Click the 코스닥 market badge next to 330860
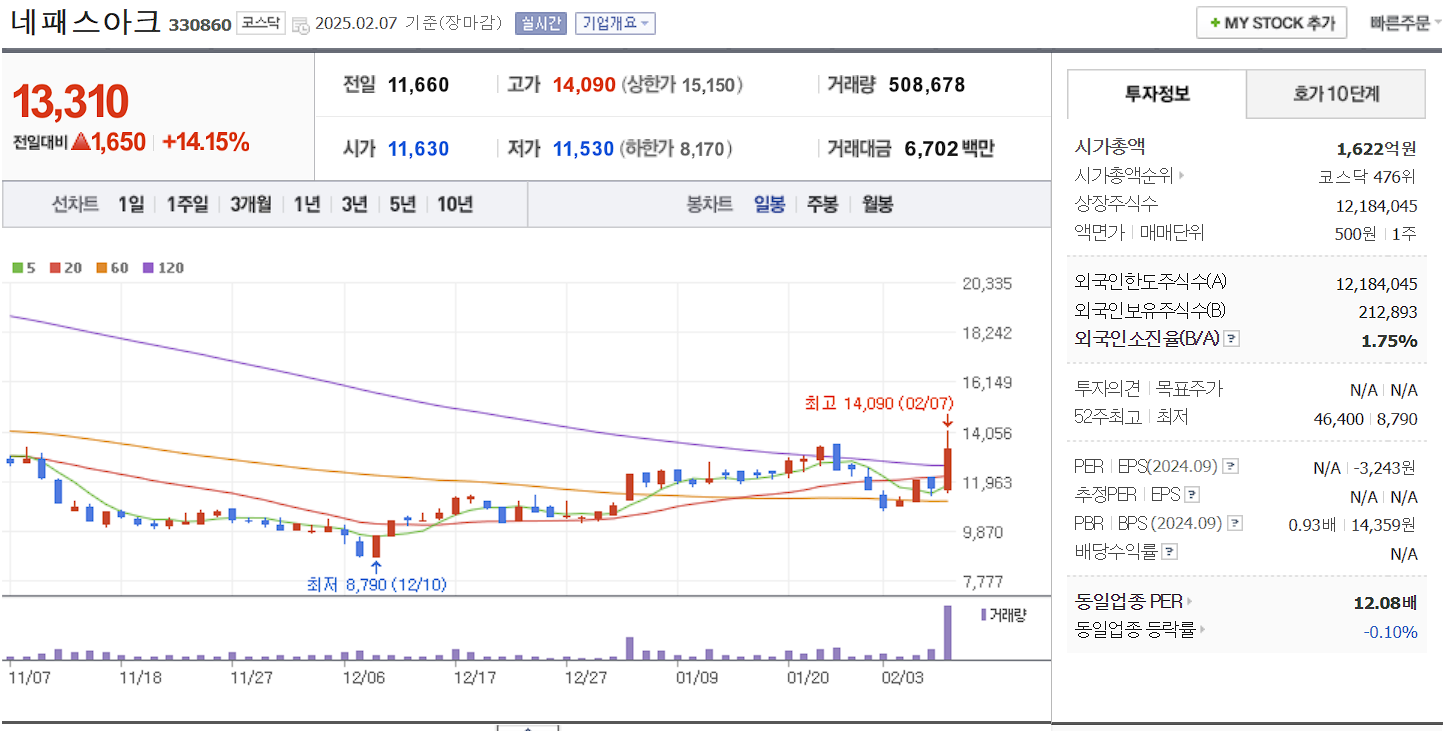1445x731 pixels. click(x=260, y=22)
